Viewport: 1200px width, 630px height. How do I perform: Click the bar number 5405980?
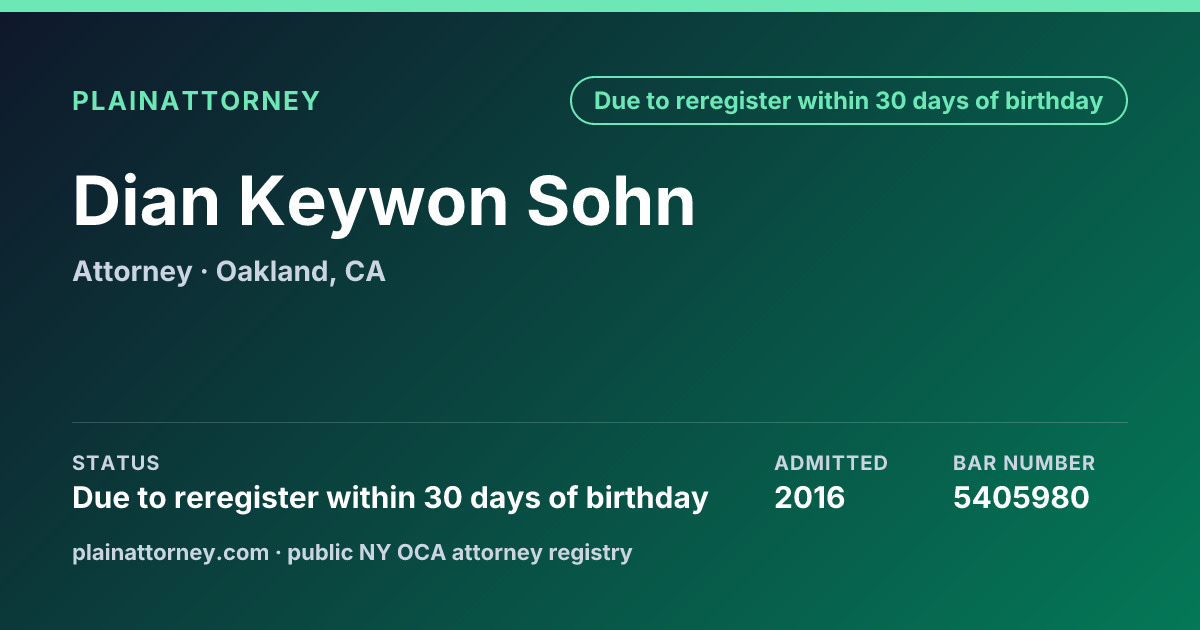pos(1021,497)
